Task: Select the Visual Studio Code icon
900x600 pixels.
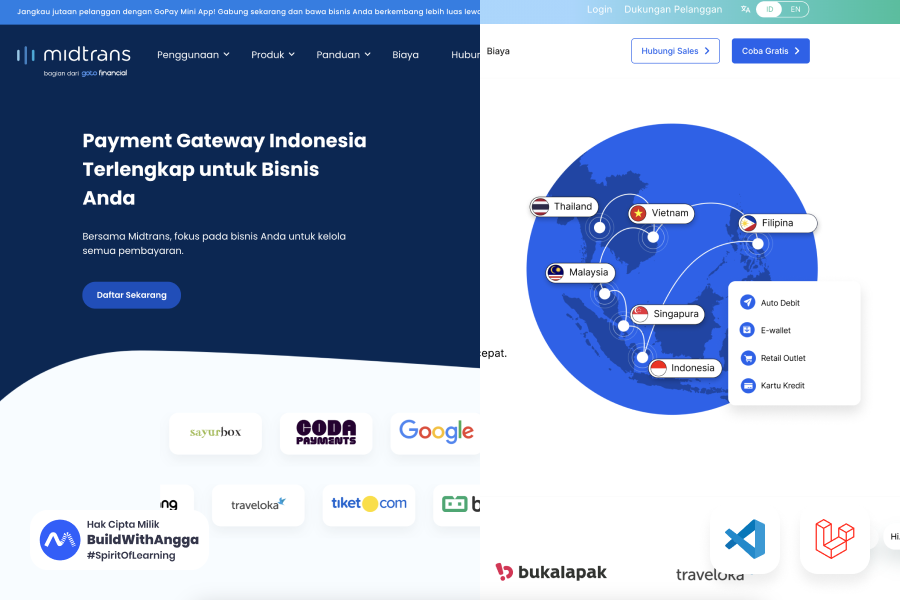Action: 746,540
